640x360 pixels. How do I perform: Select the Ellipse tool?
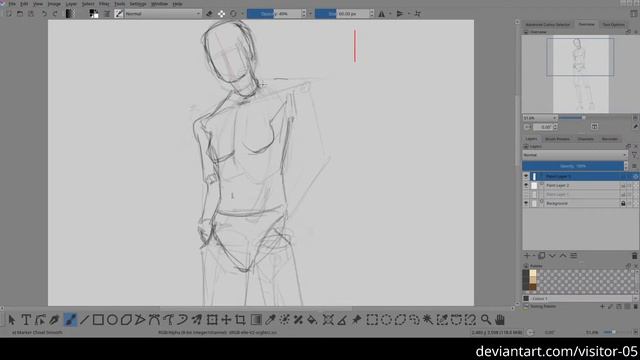[x=112, y=320]
